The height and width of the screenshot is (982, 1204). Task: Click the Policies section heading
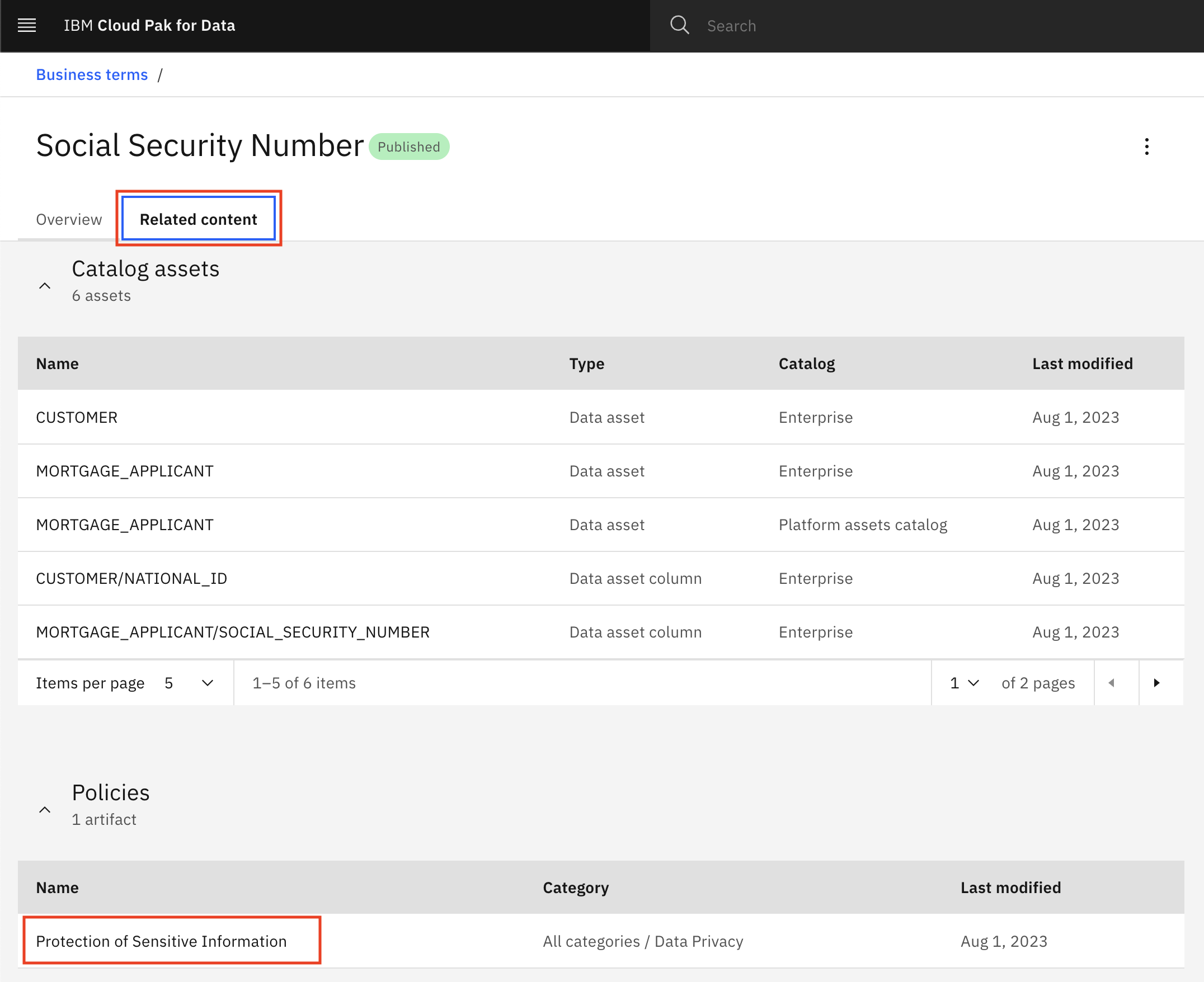coord(111,792)
